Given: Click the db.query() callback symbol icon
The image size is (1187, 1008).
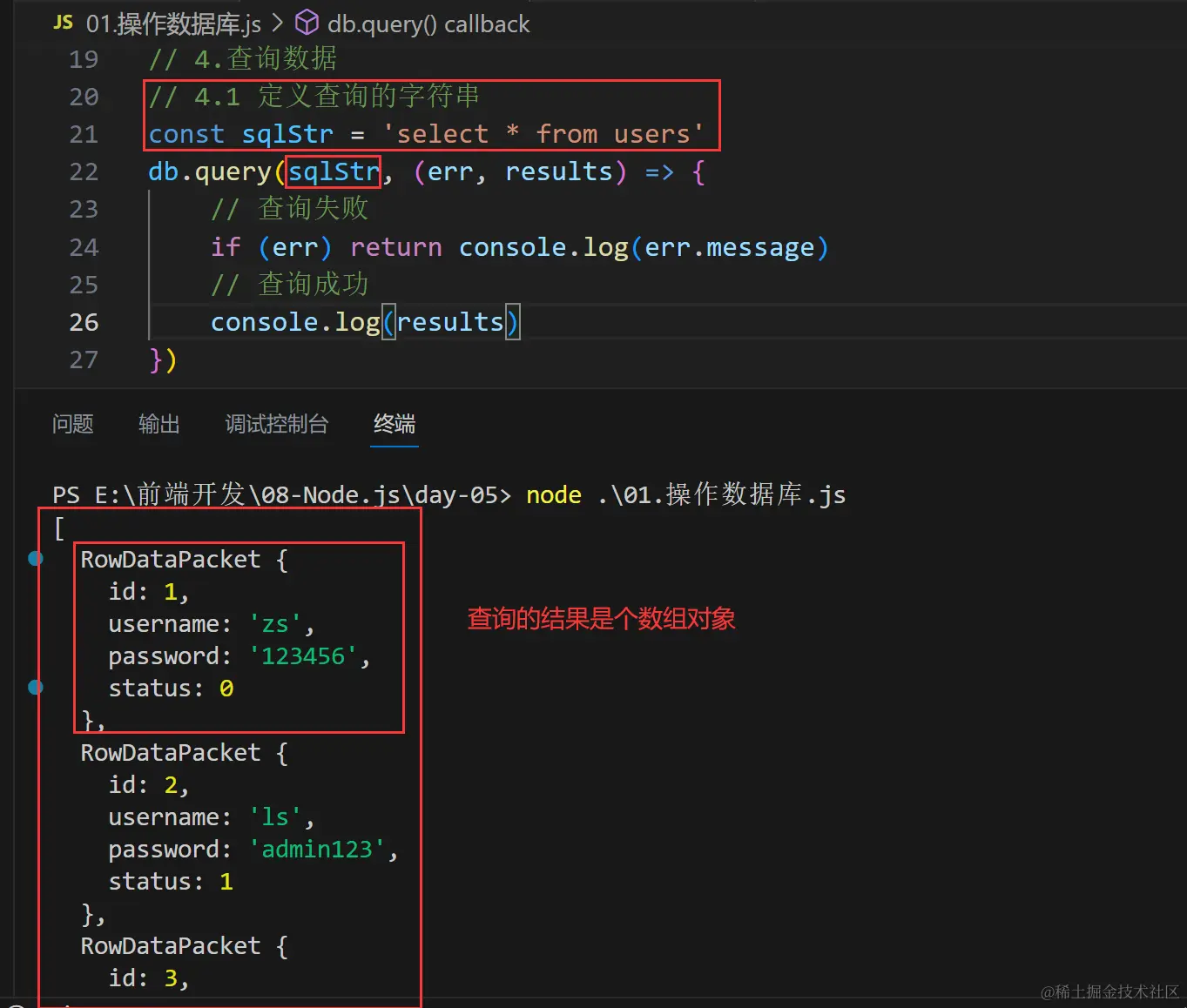Looking at the screenshot, I should click(307, 23).
